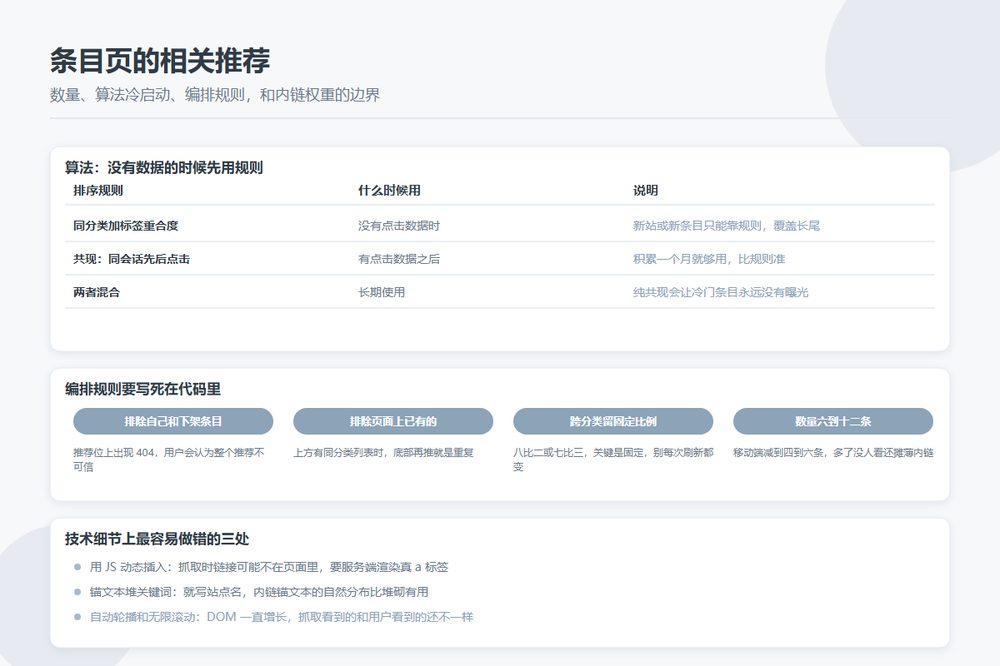Select the subtitle starting with 数量、算法冷启动
Viewport: 1000px width, 666px height.
(215, 95)
